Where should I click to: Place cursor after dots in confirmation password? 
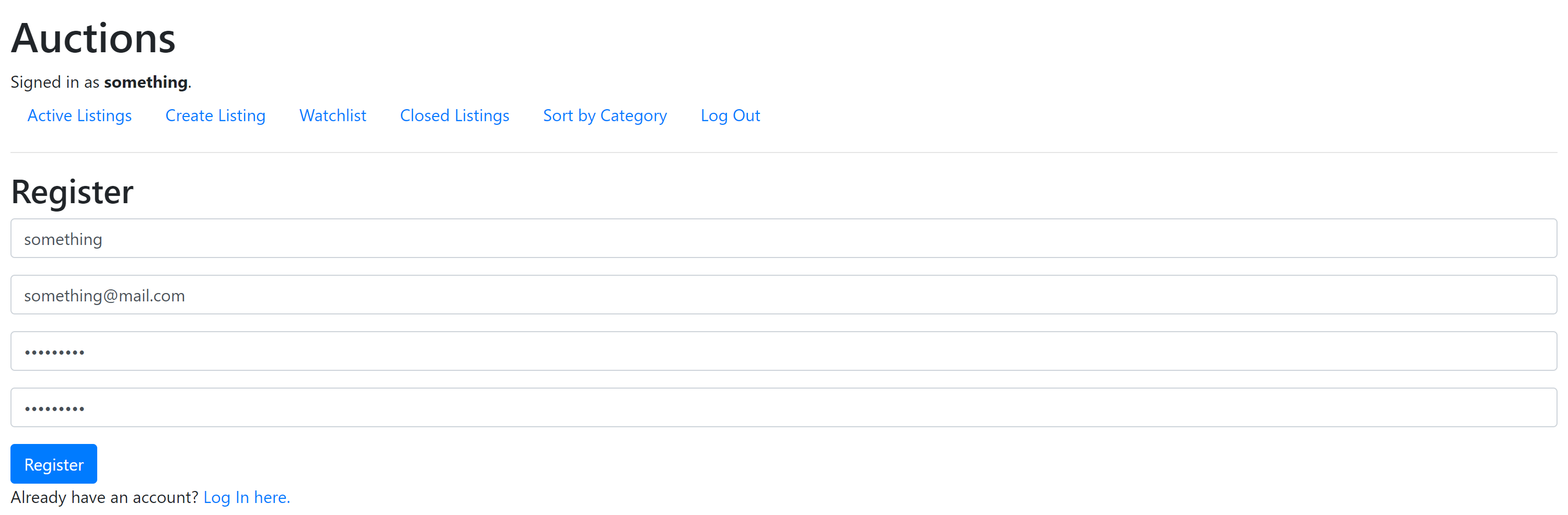click(86, 408)
